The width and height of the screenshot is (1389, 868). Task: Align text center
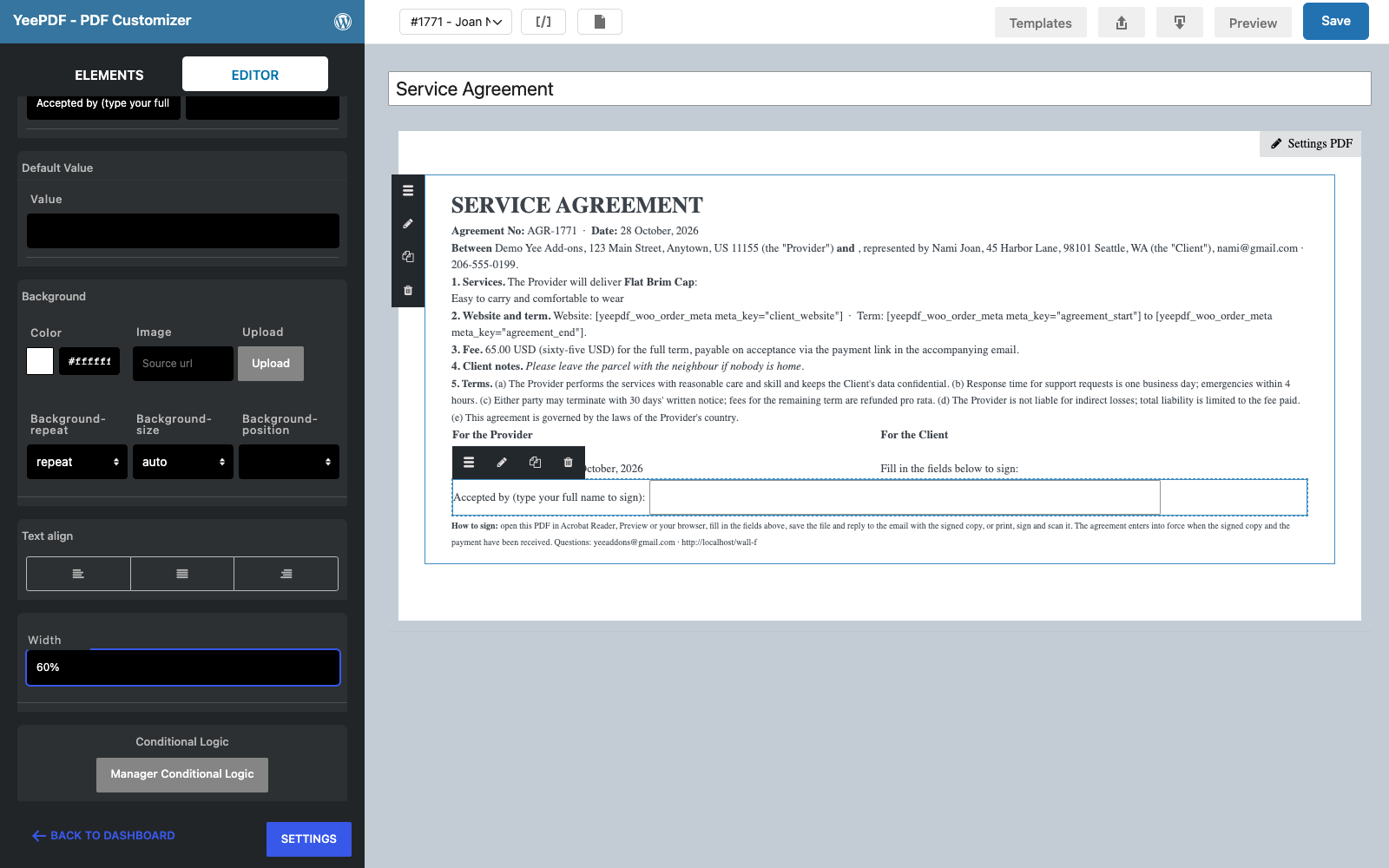pyautogui.click(x=182, y=574)
